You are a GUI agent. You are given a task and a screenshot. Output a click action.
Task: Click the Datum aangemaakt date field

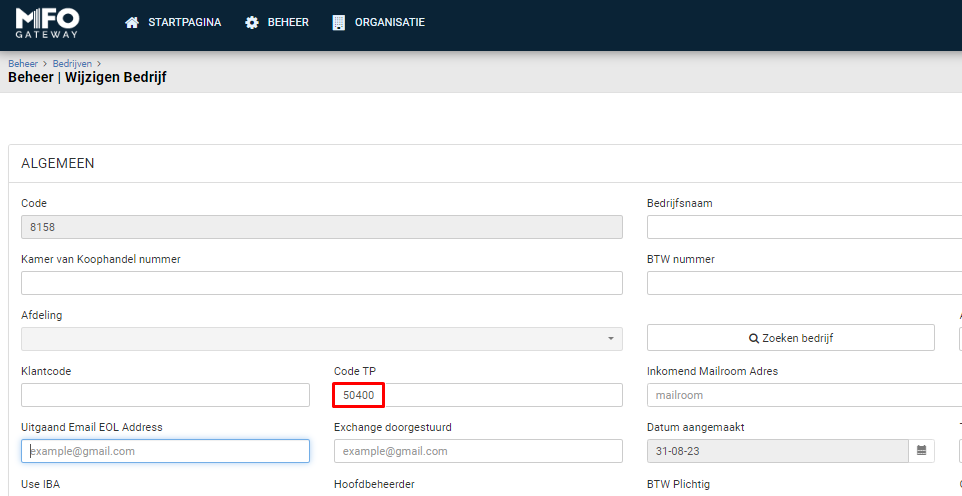777,451
